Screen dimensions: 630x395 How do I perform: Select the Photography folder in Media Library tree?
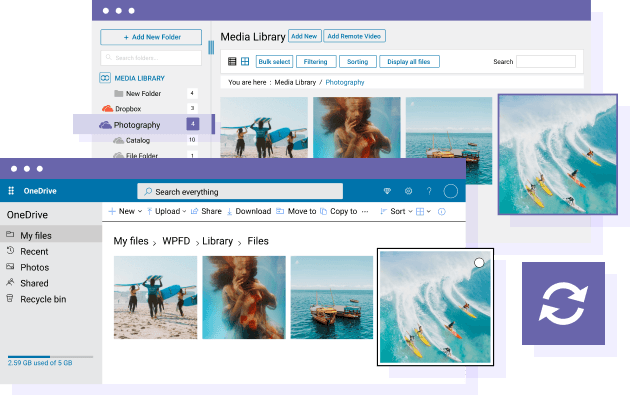pyautogui.click(x=144, y=125)
